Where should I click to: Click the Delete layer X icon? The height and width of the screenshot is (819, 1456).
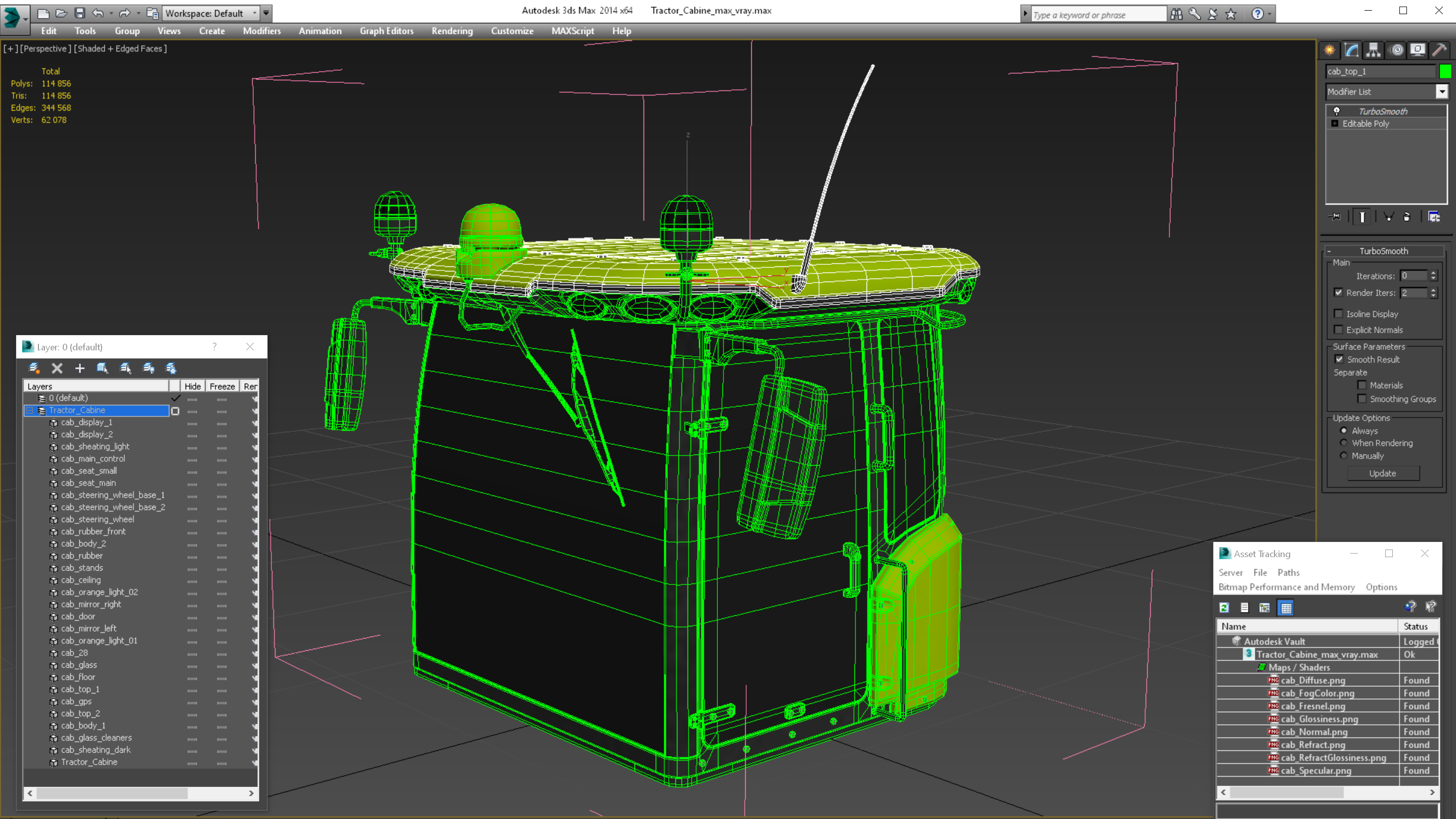(57, 368)
